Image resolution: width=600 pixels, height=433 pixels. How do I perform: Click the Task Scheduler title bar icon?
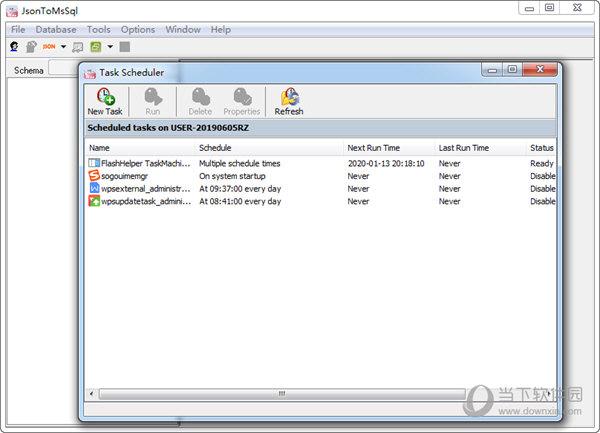(90, 73)
